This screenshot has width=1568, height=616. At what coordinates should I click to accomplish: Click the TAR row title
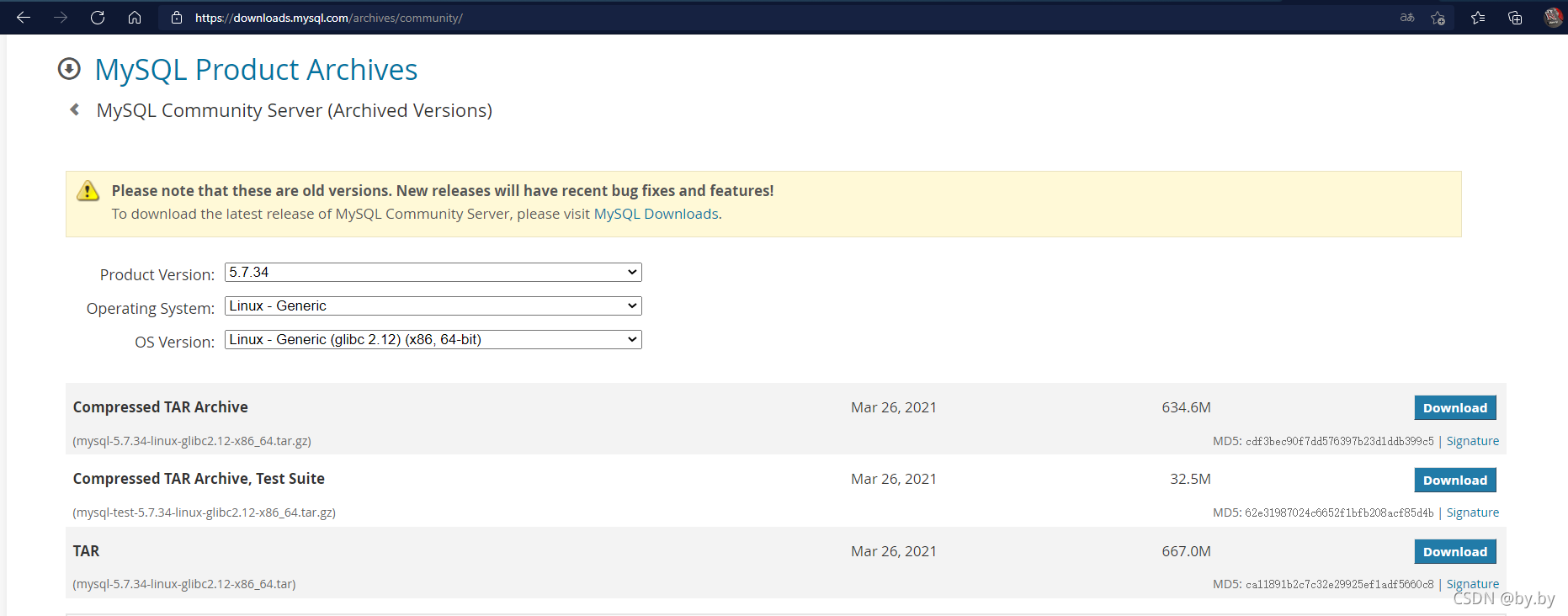point(86,551)
